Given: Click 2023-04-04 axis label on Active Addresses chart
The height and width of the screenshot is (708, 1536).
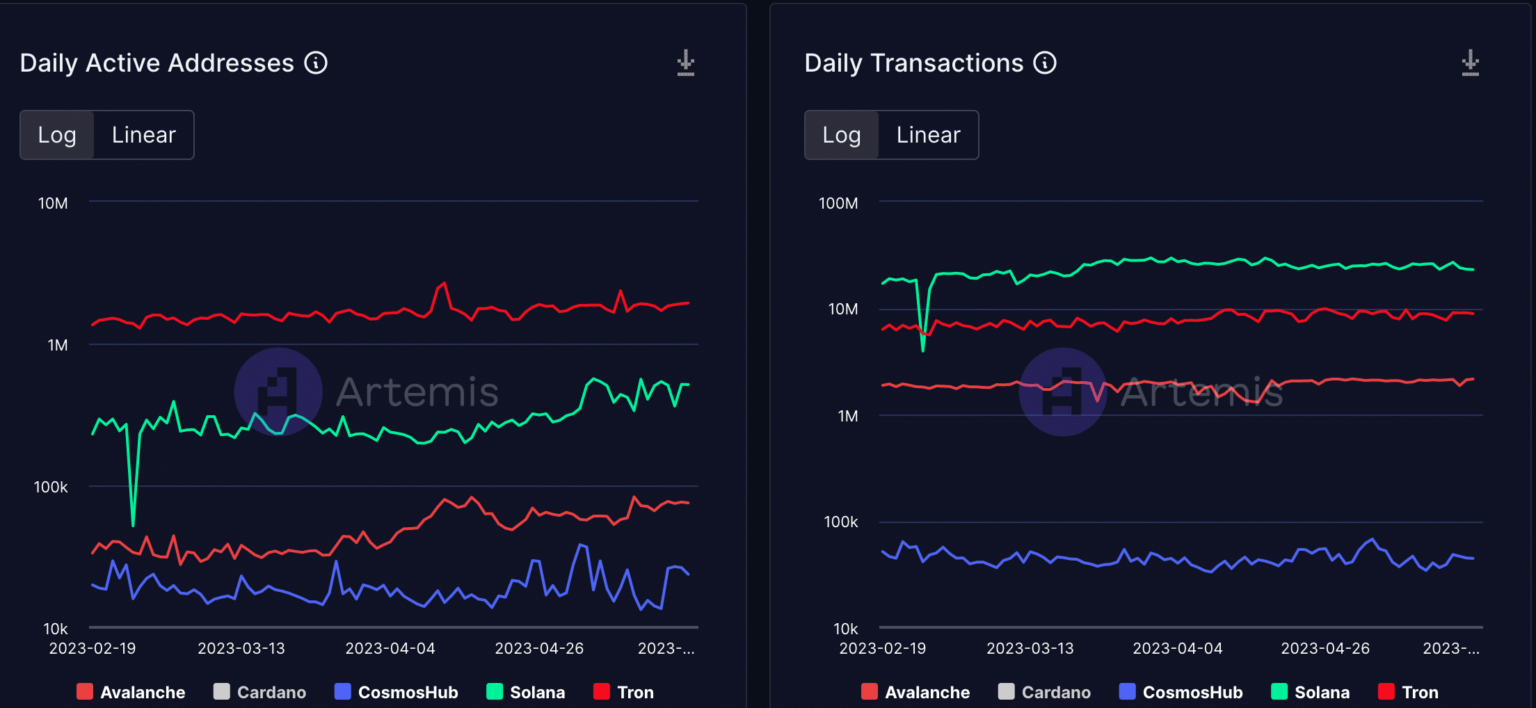Looking at the screenshot, I should 389,648.
